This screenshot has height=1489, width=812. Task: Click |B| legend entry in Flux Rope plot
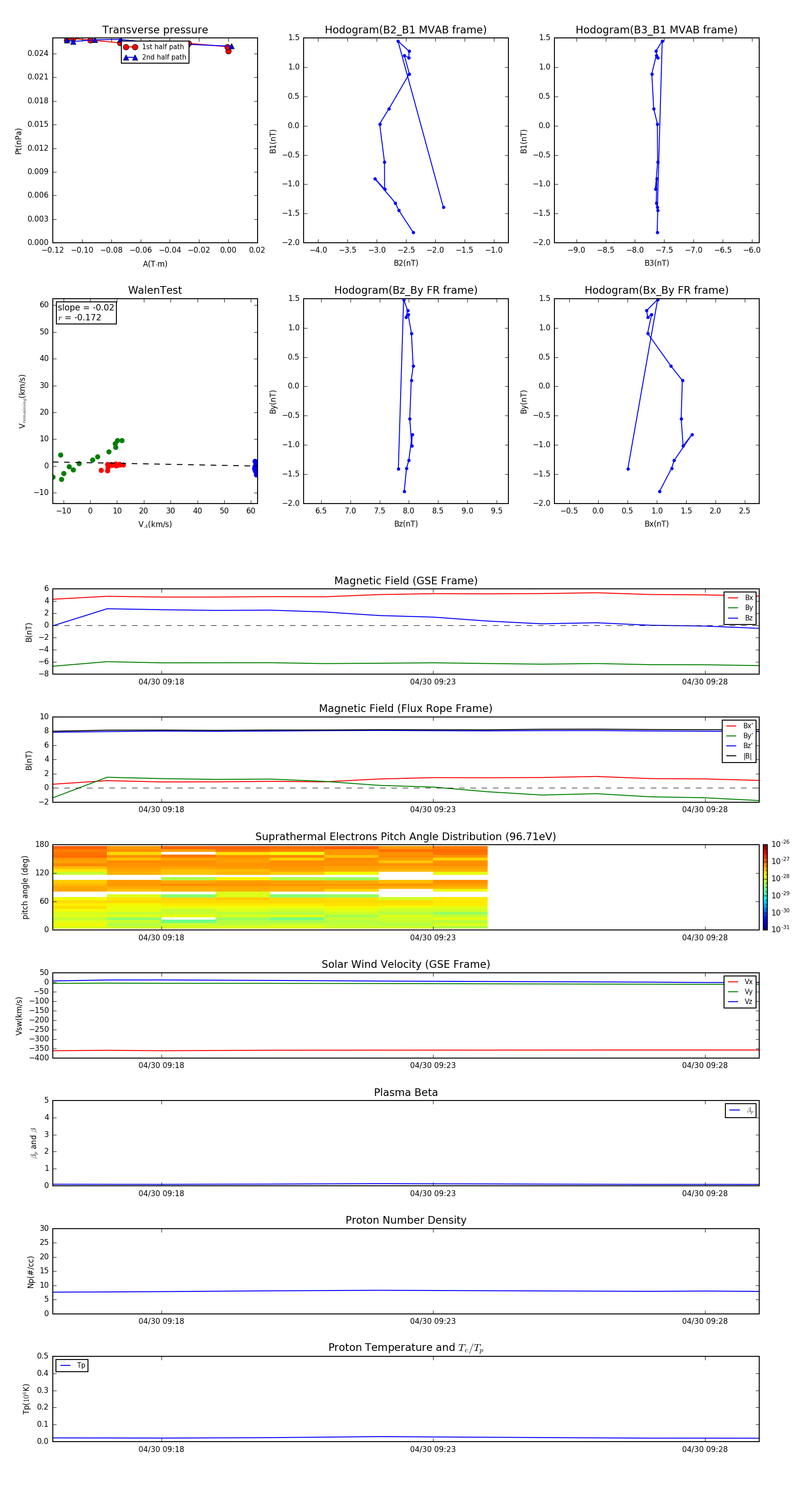(739, 756)
